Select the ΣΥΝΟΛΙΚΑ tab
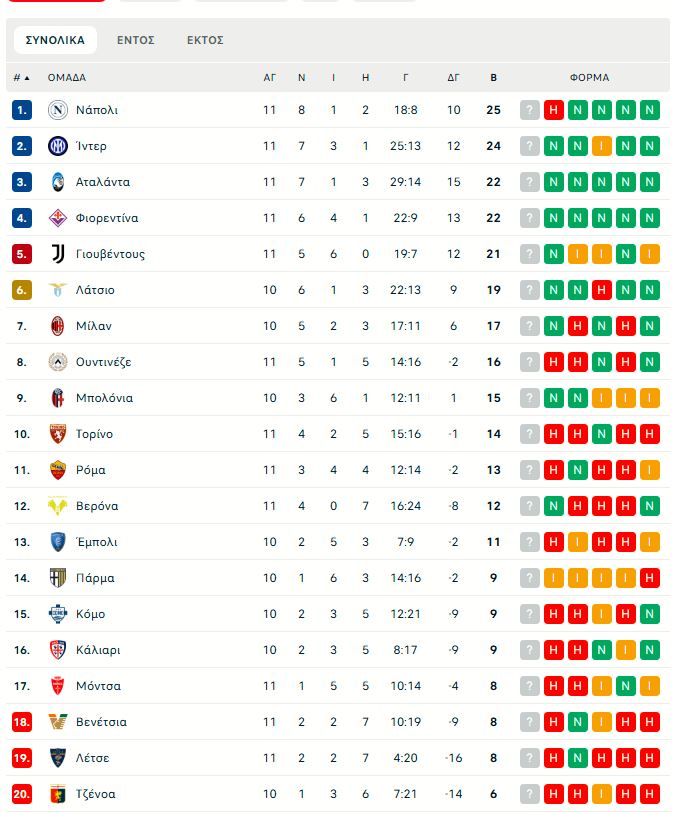Image resolution: width=675 pixels, height=813 pixels. [x=55, y=40]
